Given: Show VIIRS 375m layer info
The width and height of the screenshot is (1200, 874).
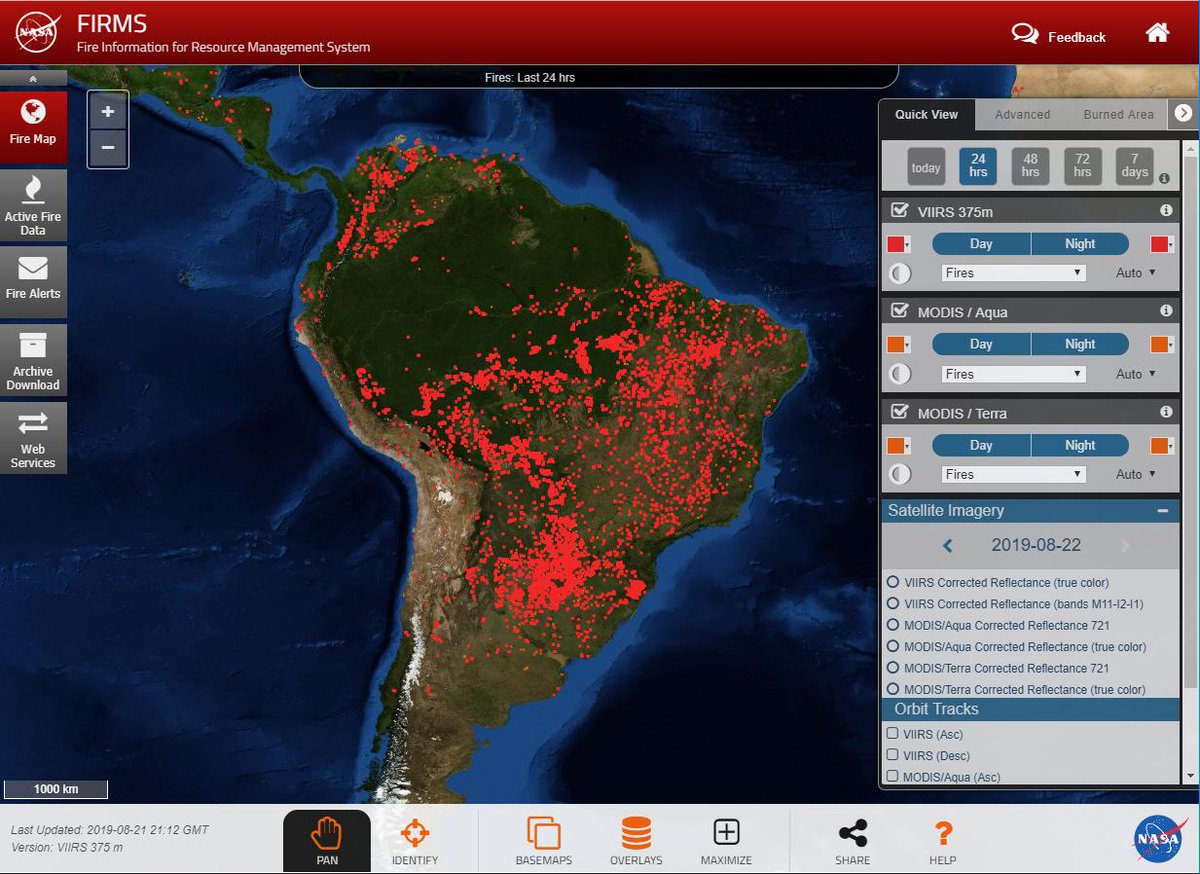Looking at the screenshot, I should [x=1166, y=211].
